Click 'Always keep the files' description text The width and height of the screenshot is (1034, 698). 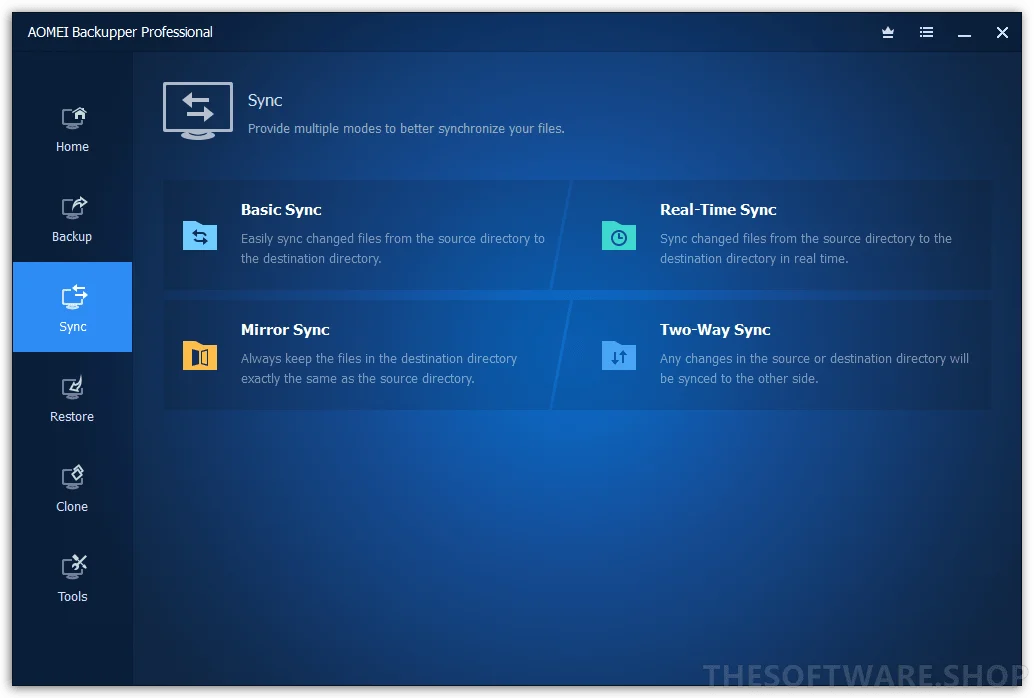(x=379, y=369)
